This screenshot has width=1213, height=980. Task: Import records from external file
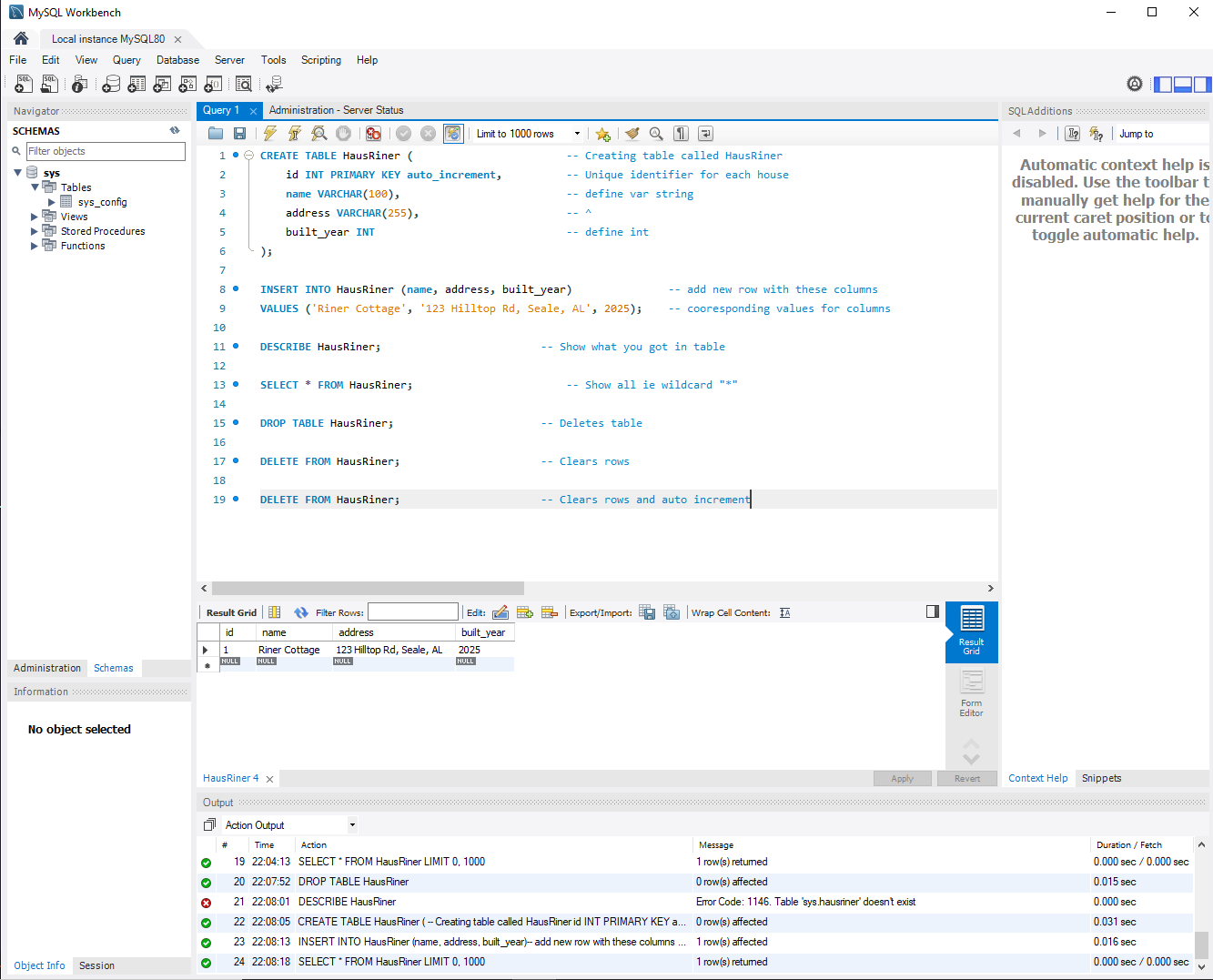click(672, 612)
